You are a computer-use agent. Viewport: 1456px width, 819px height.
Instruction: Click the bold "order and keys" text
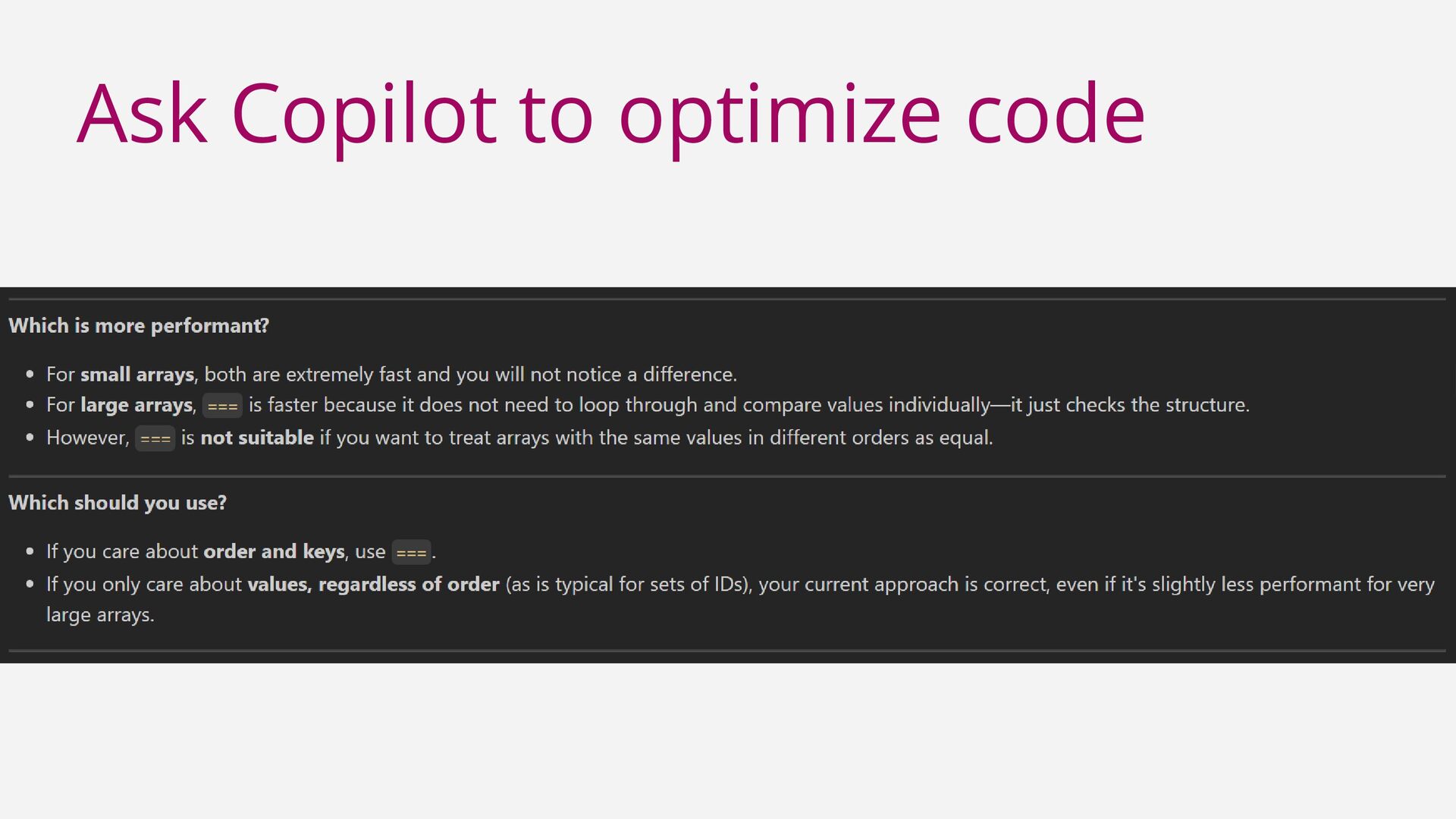pyautogui.click(x=275, y=551)
